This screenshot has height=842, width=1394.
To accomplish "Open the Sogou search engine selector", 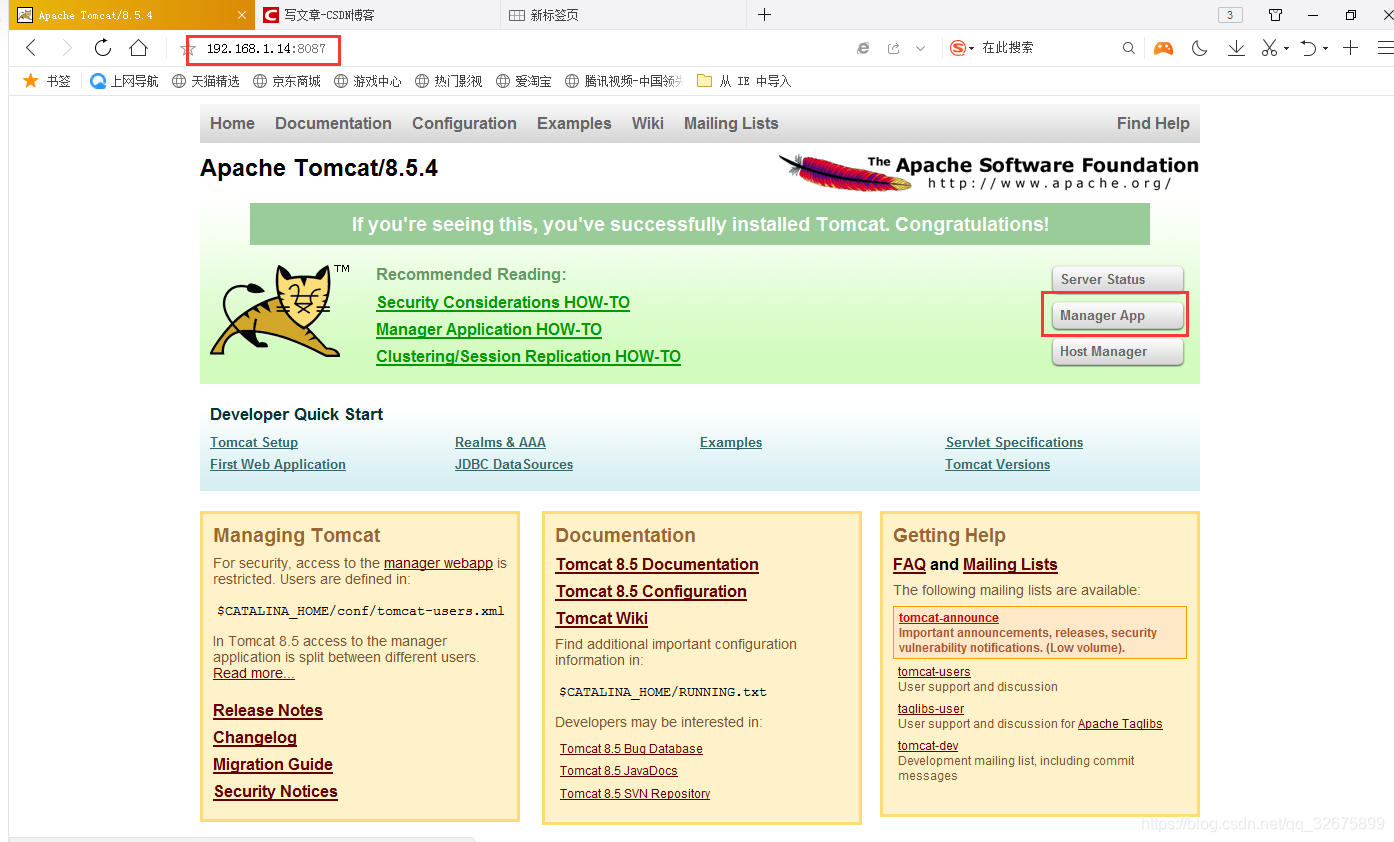I will coord(961,48).
